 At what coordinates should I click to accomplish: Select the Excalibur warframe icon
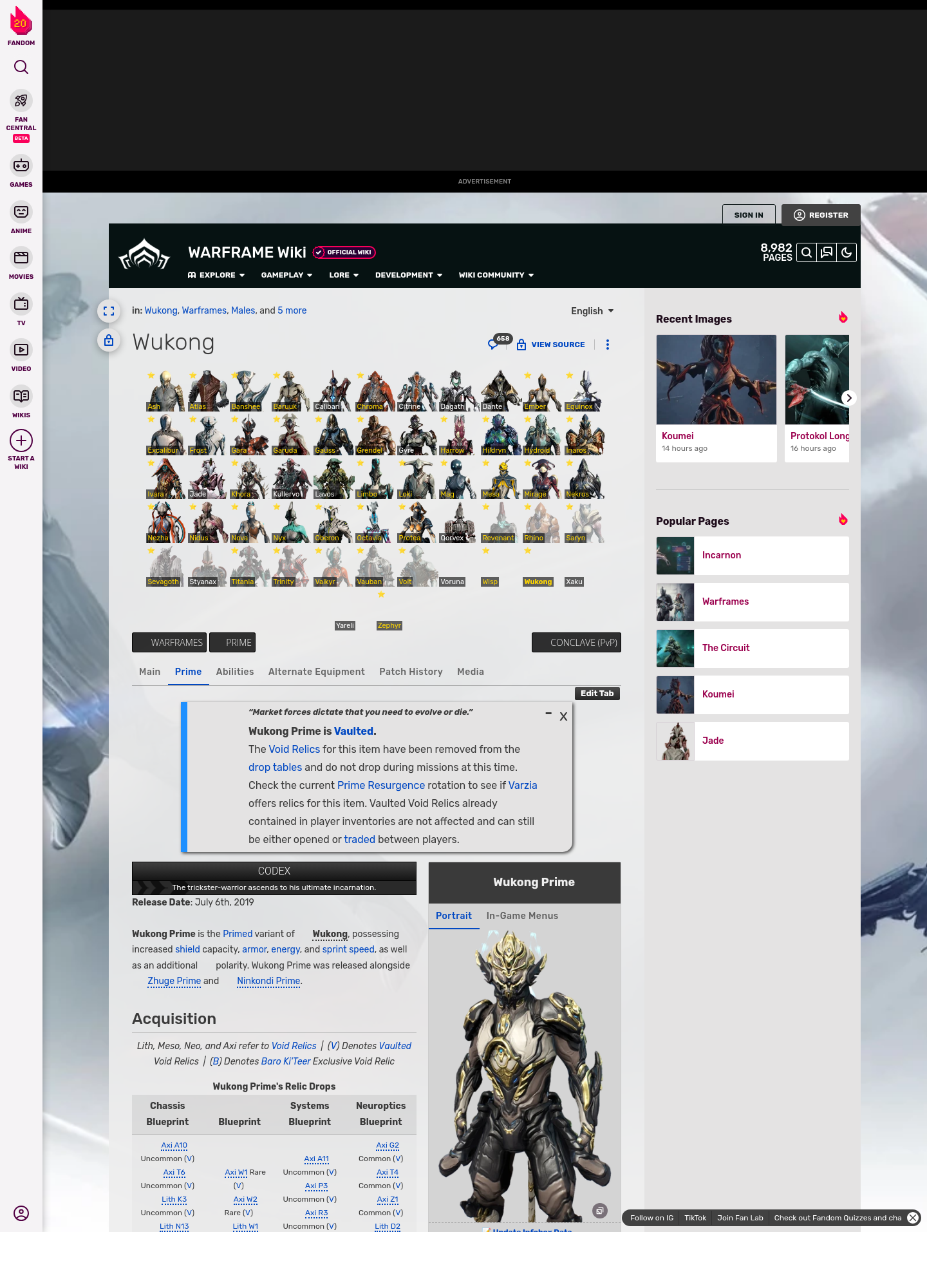tap(165, 435)
